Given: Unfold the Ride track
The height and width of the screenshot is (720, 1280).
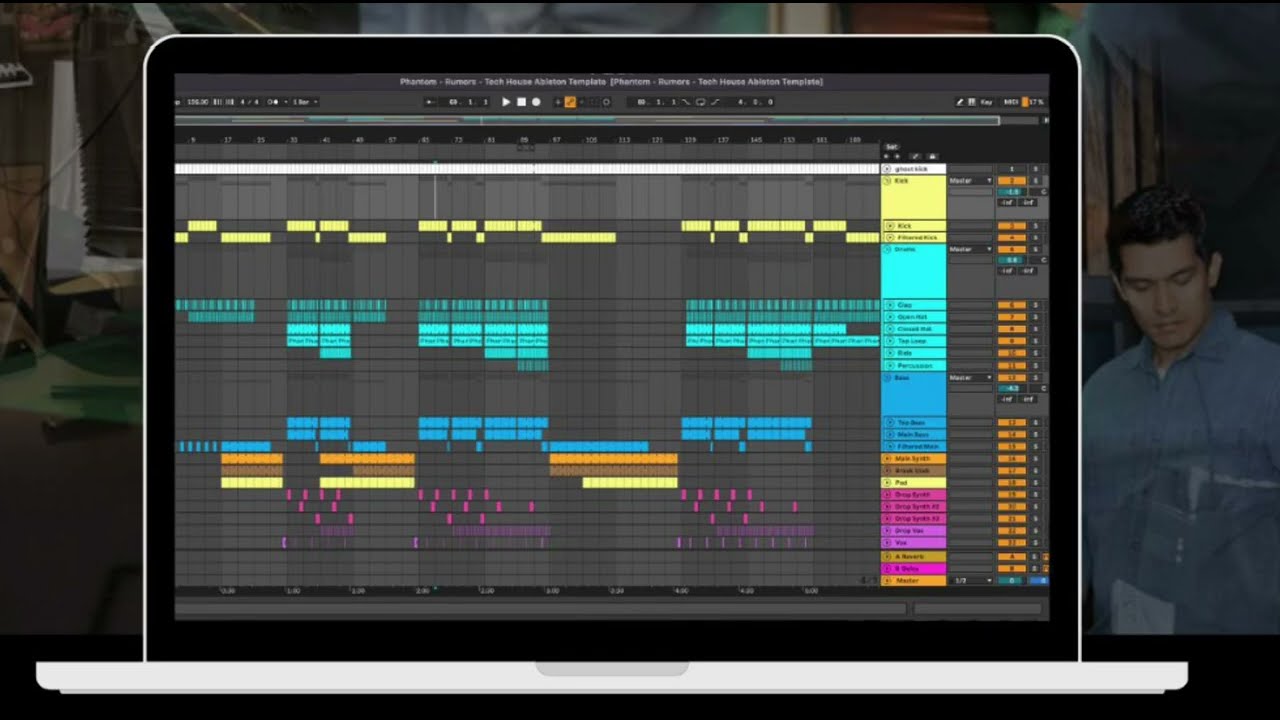Looking at the screenshot, I should pos(890,353).
